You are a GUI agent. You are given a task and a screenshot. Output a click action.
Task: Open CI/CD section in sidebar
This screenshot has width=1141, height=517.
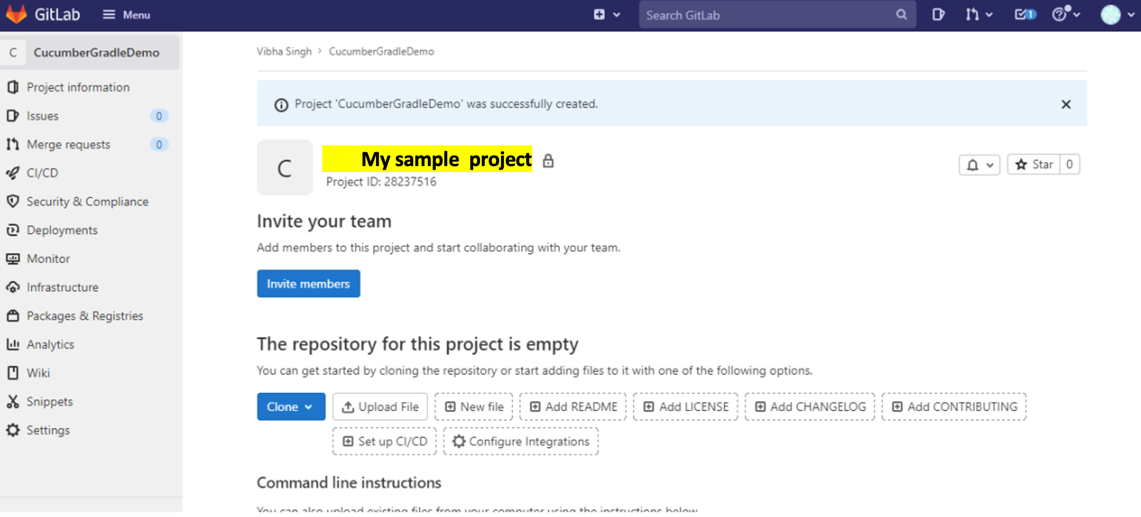click(42, 173)
